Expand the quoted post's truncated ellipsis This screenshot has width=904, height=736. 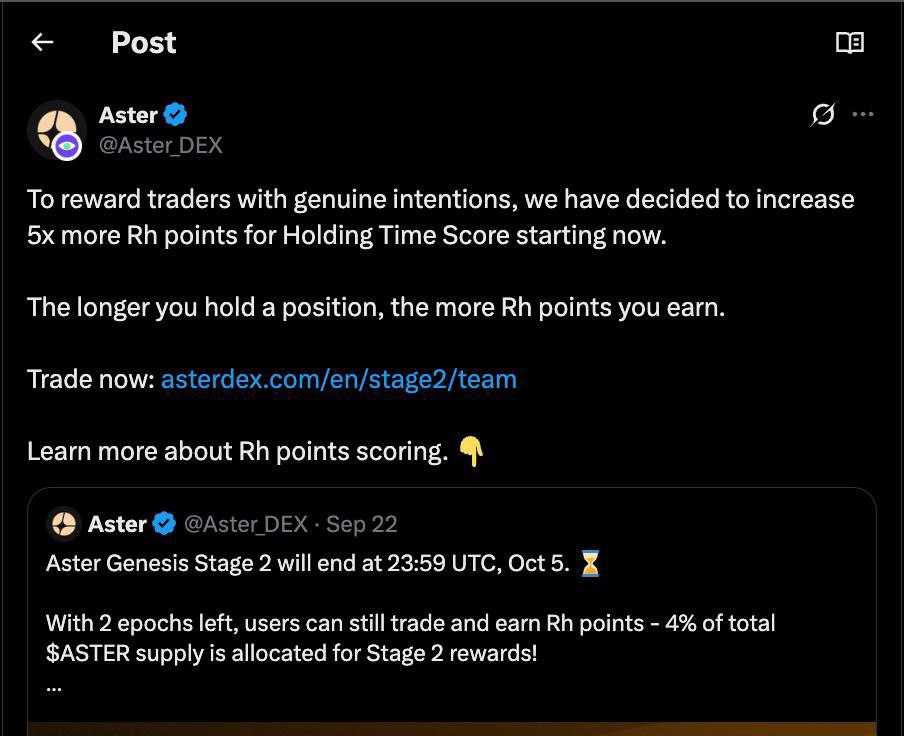pyautogui.click(x=54, y=688)
